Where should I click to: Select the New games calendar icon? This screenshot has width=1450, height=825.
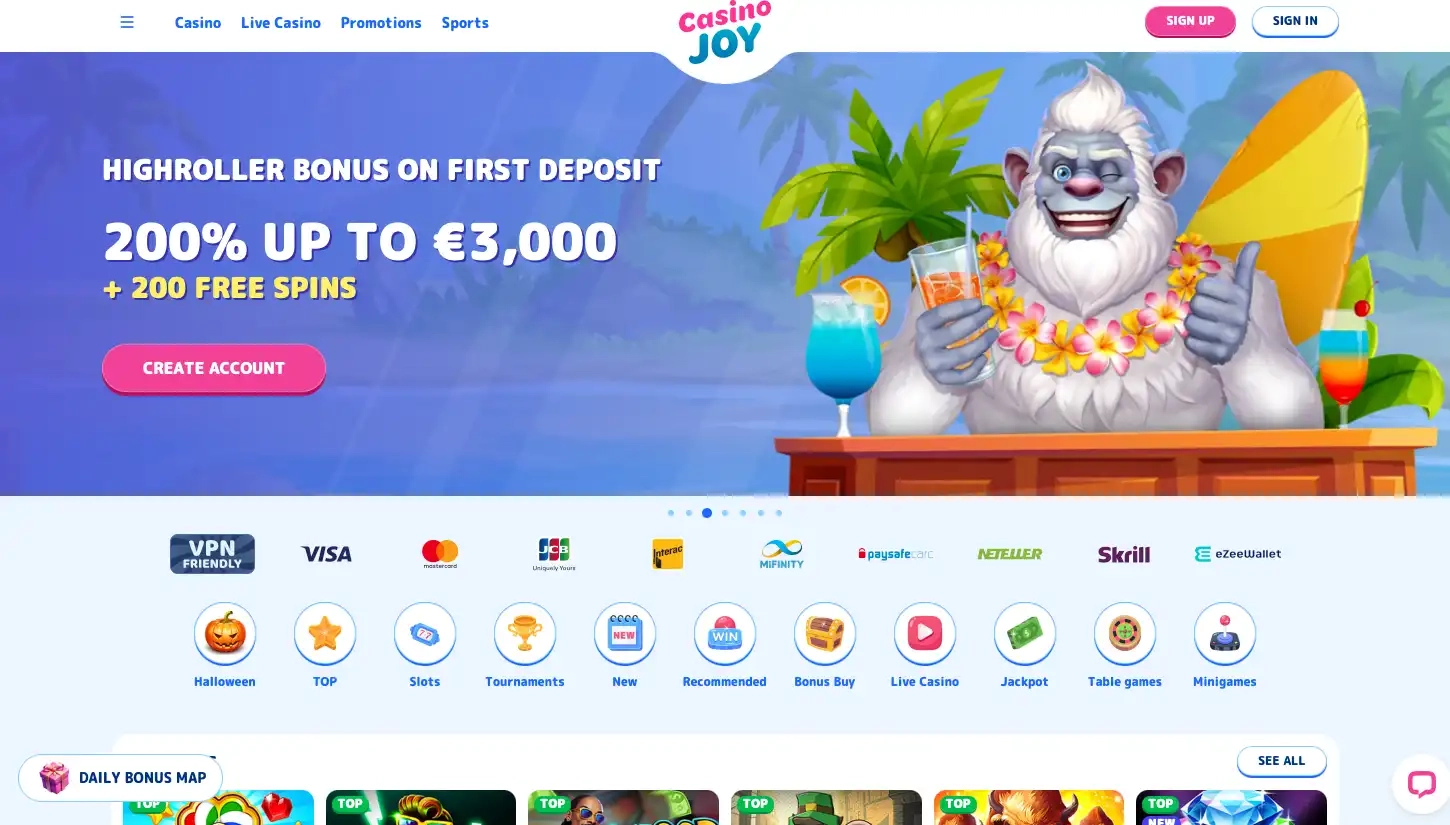pyautogui.click(x=625, y=634)
